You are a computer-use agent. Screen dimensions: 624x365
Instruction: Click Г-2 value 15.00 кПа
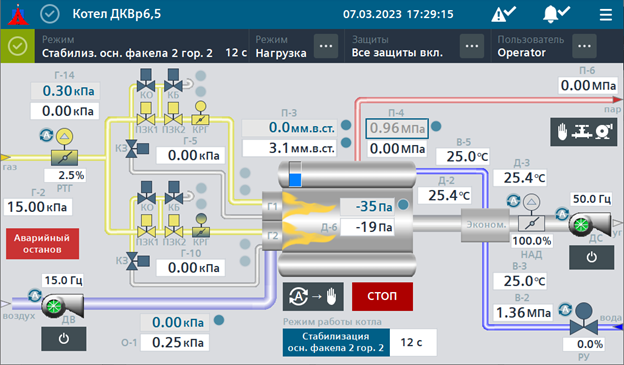38,207
